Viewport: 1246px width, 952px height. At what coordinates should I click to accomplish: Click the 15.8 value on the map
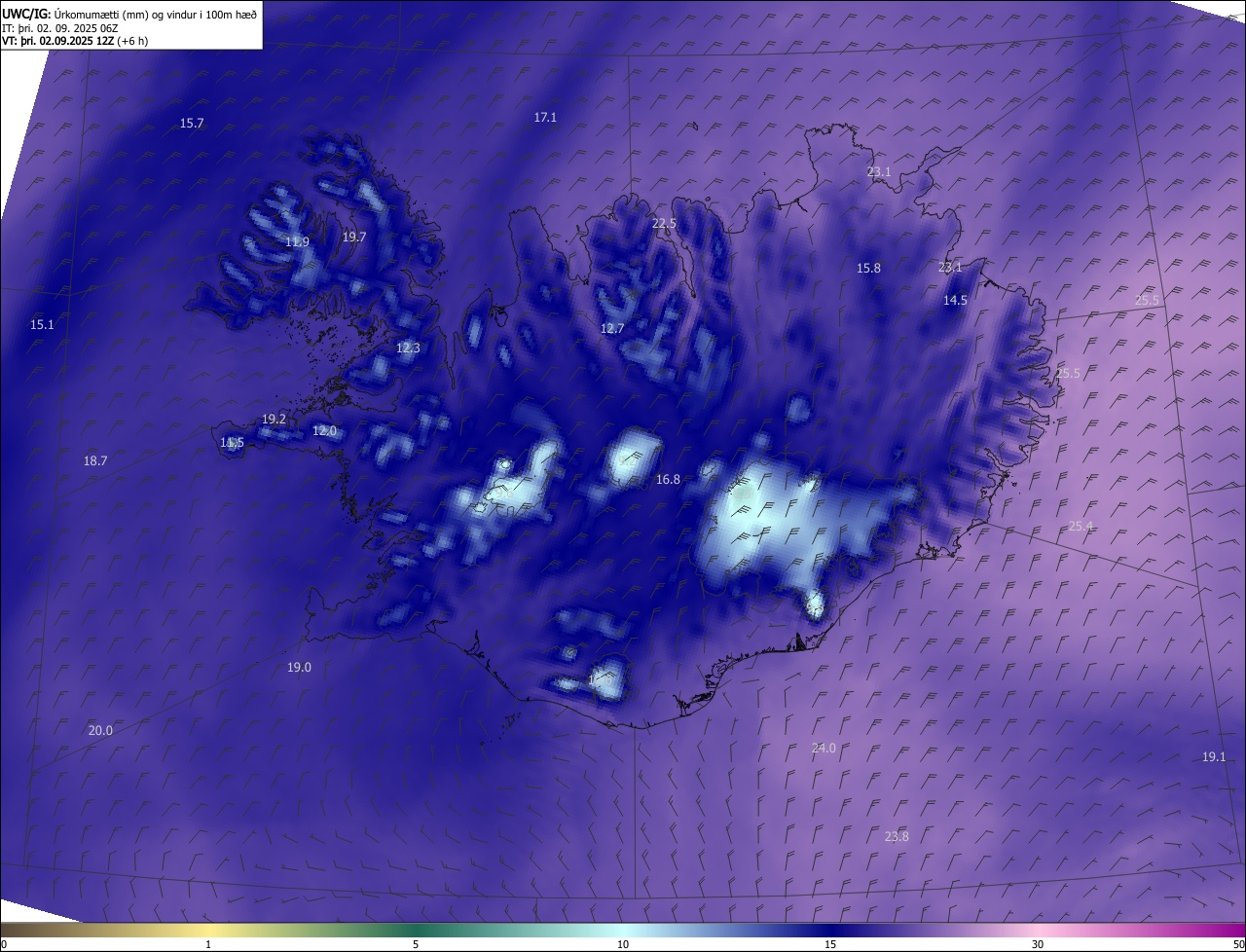(868, 268)
